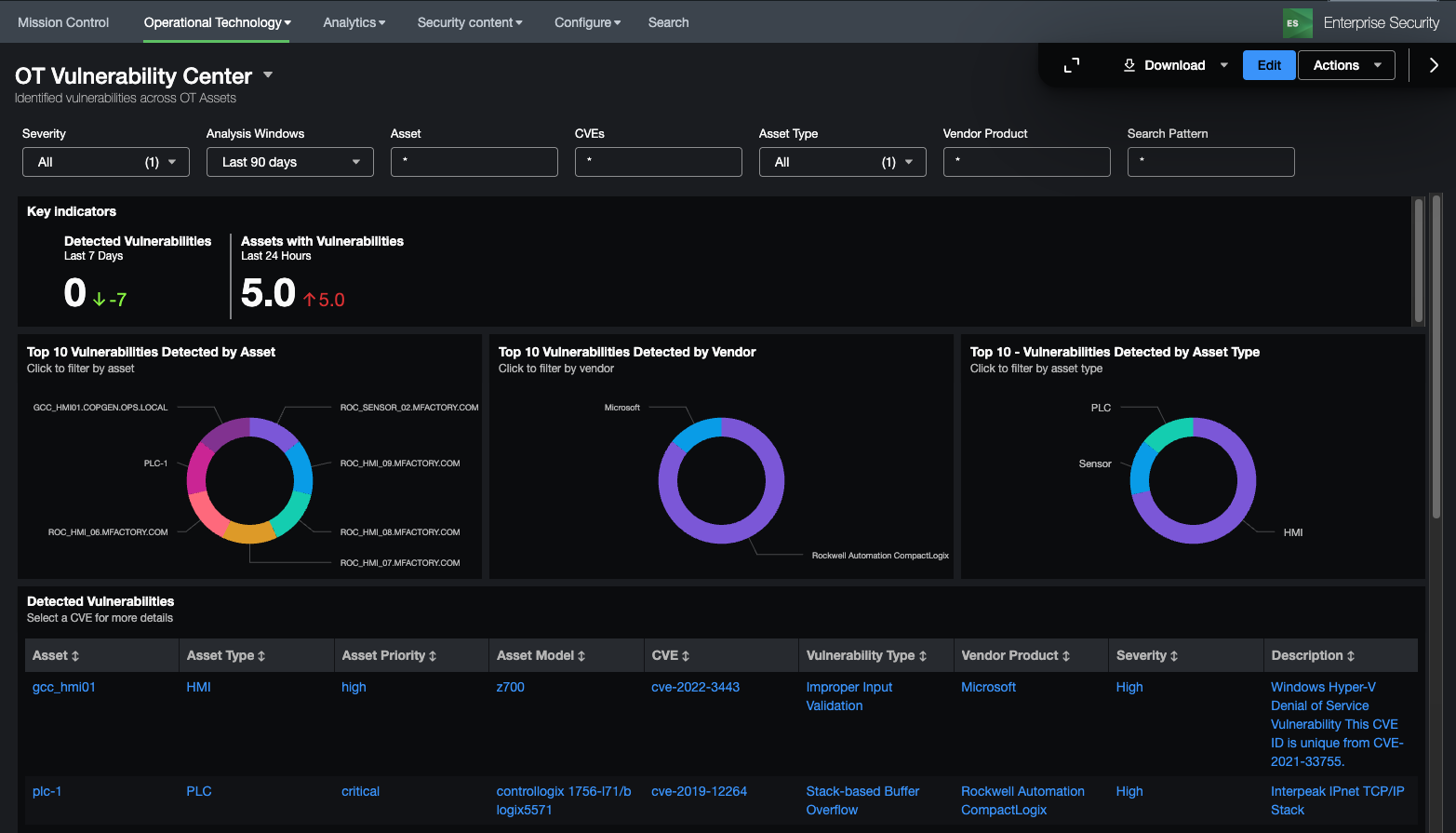Expand the Actions dropdown button

click(1345, 65)
